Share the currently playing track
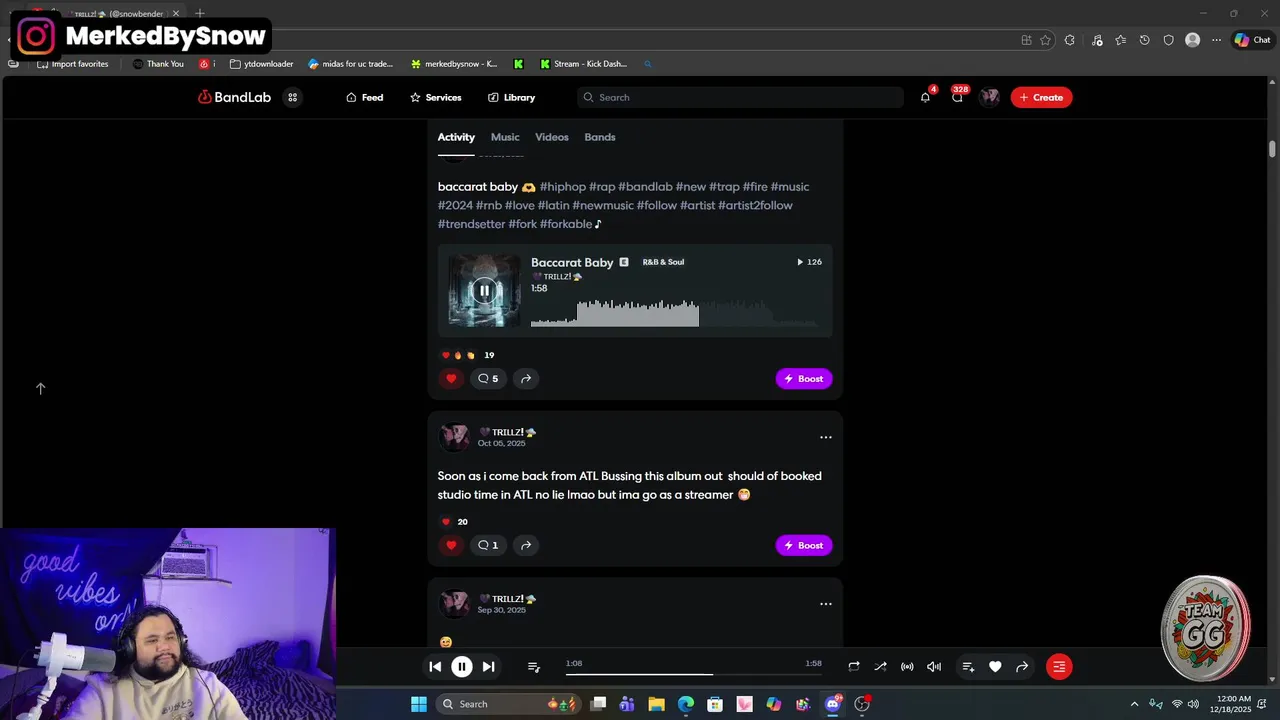The image size is (1280, 720). click(1022, 667)
